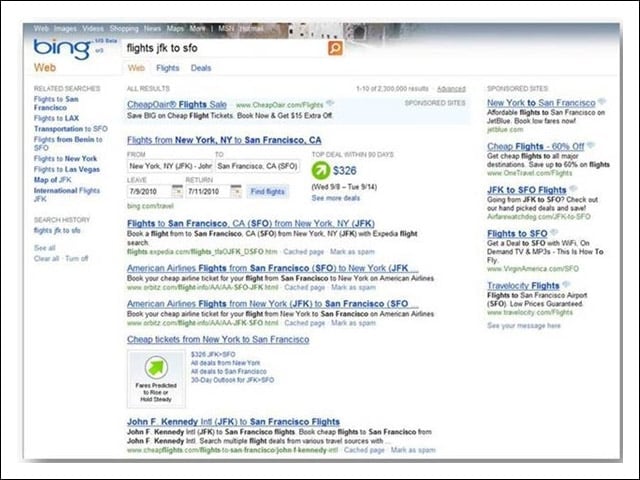Click the Fares Predicted to Rise thumbnail
Viewport: 640px width, 480px height.
click(x=156, y=379)
